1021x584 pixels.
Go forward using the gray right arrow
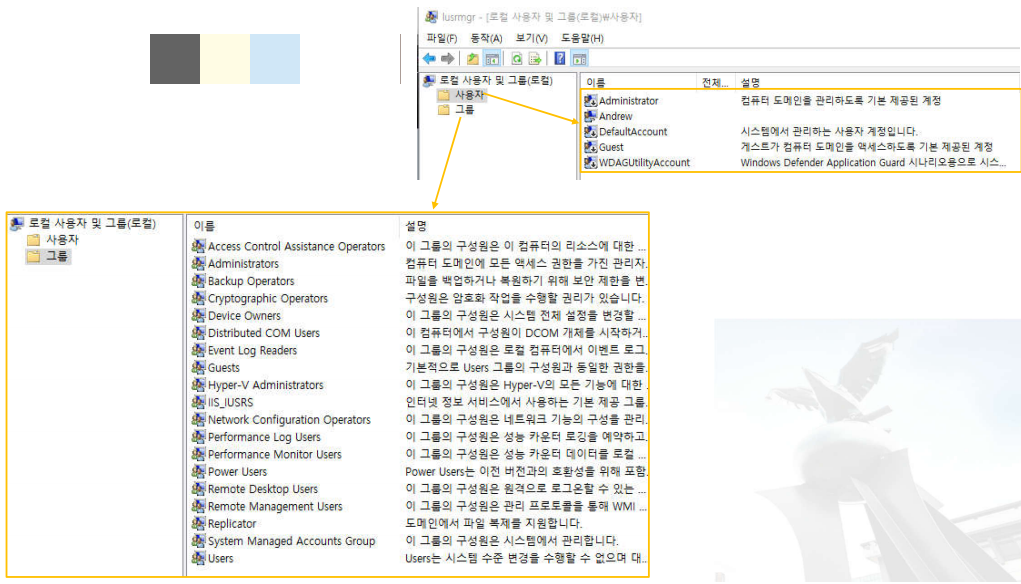point(447,59)
